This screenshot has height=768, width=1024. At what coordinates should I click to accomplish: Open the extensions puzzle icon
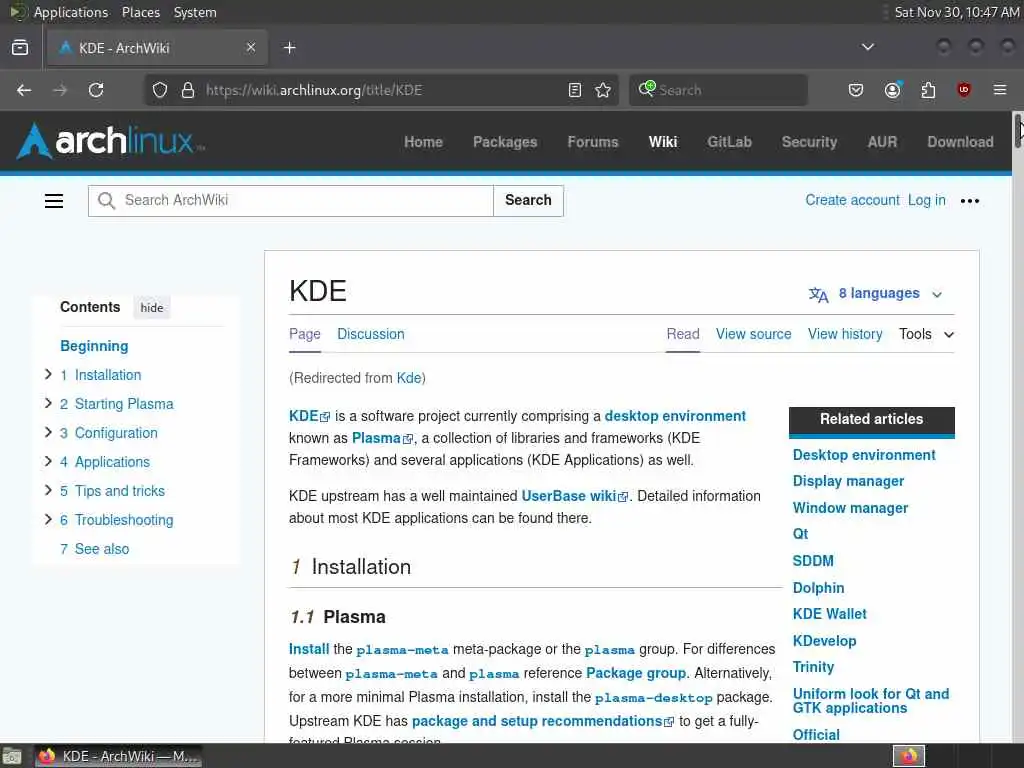(x=928, y=90)
